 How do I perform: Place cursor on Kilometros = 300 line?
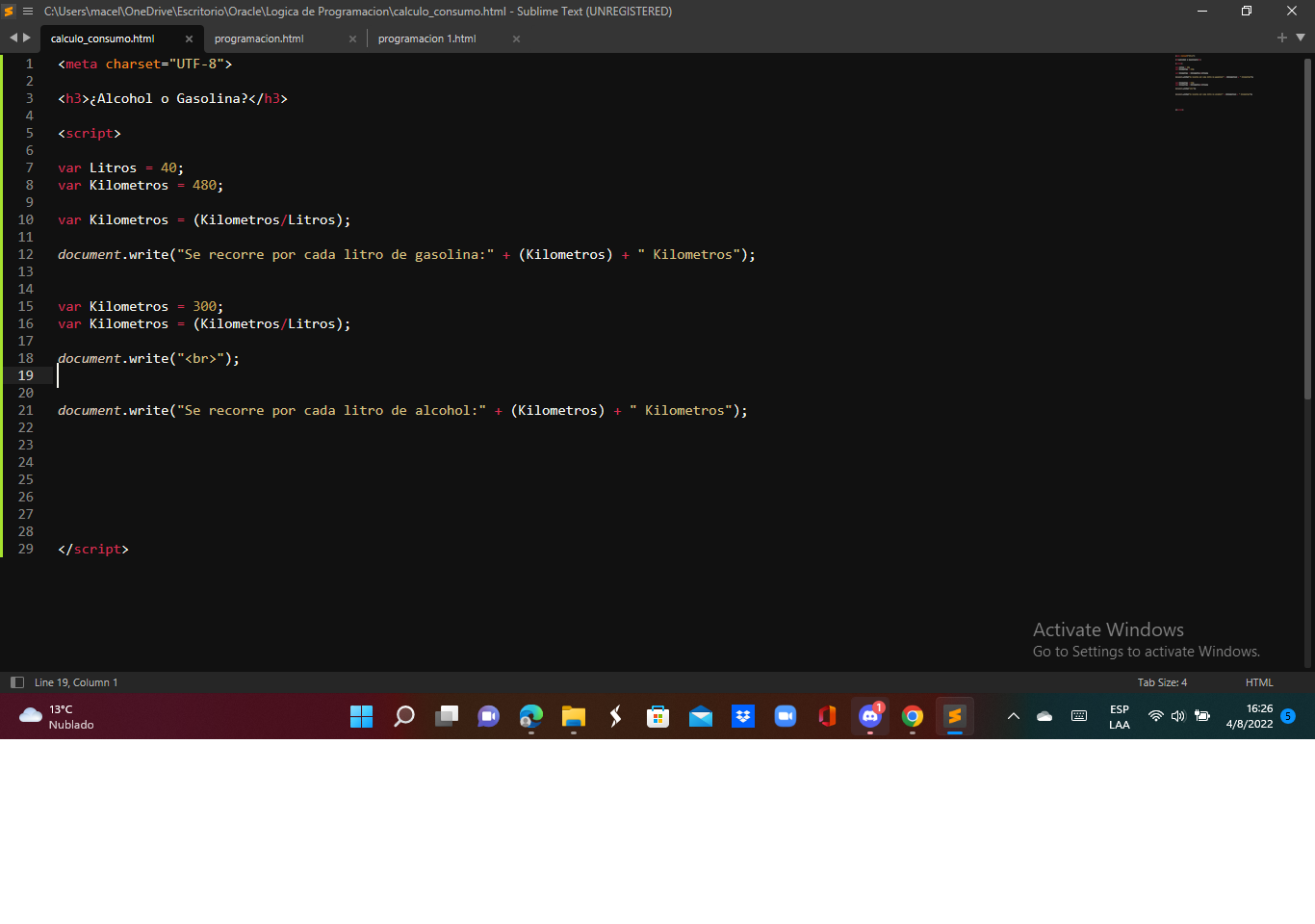pyautogui.click(x=141, y=306)
